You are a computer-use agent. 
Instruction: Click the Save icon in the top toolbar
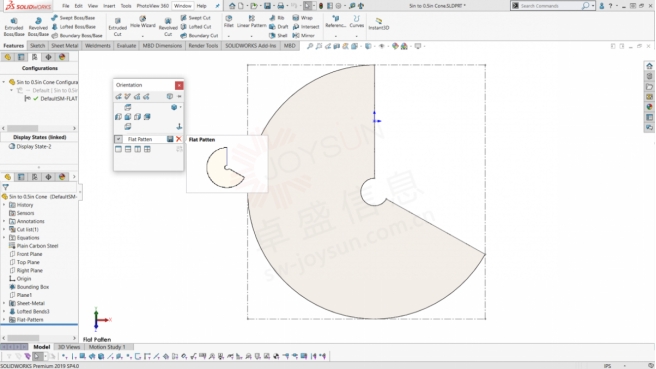pos(267,6)
